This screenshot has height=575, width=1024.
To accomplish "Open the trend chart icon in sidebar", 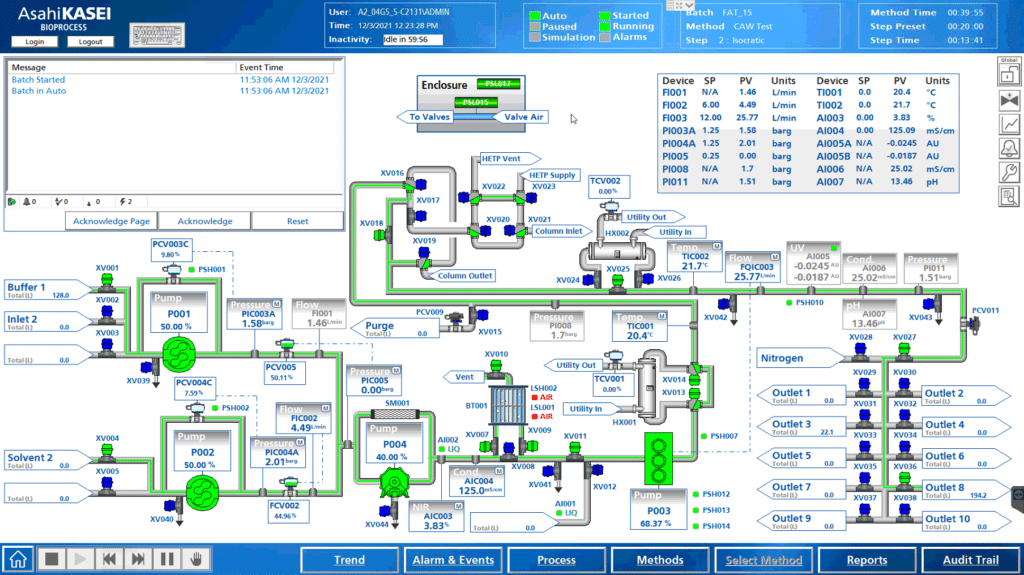I will pos(1009,124).
